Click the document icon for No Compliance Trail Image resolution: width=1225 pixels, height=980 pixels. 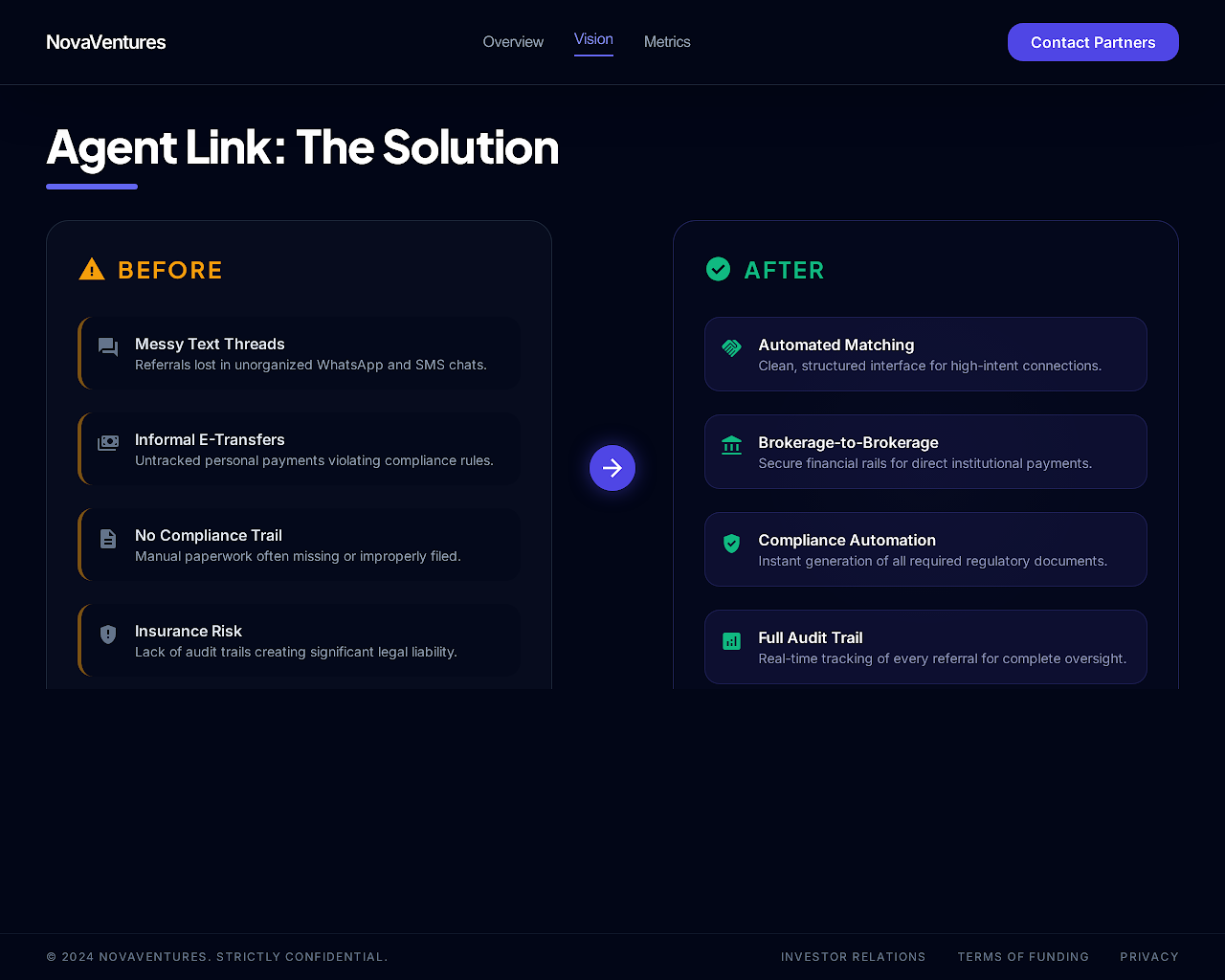coord(108,539)
